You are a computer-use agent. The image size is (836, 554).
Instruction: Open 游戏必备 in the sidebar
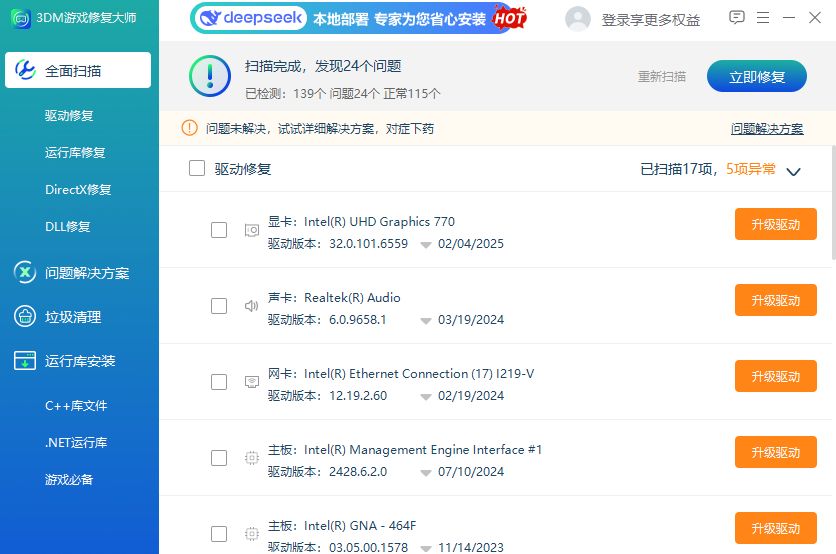[x=69, y=479]
